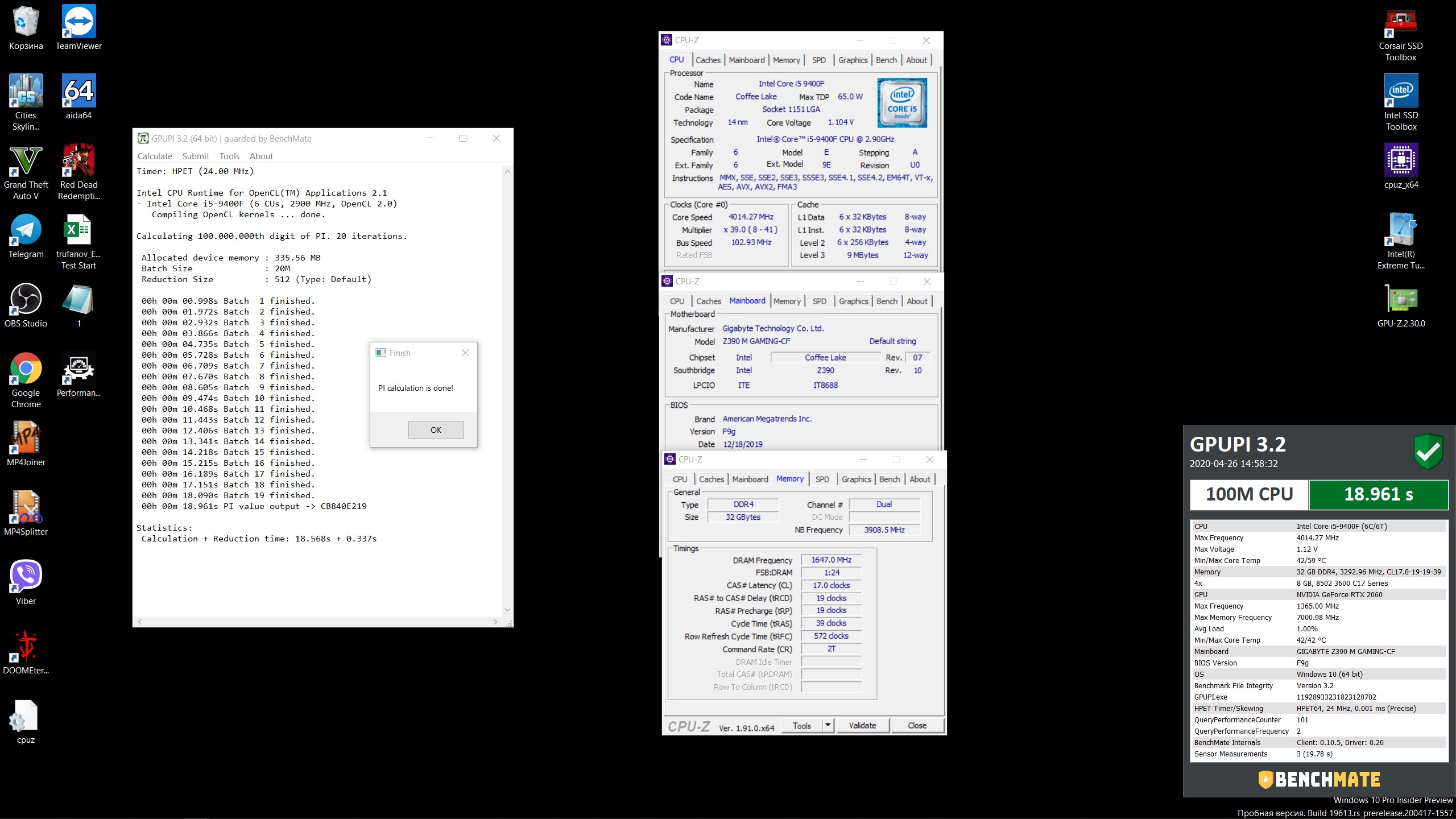This screenshot has height=819, width=1456.
Task: Switch to Caches tab in top CPU-Z window
Action: 708,60
